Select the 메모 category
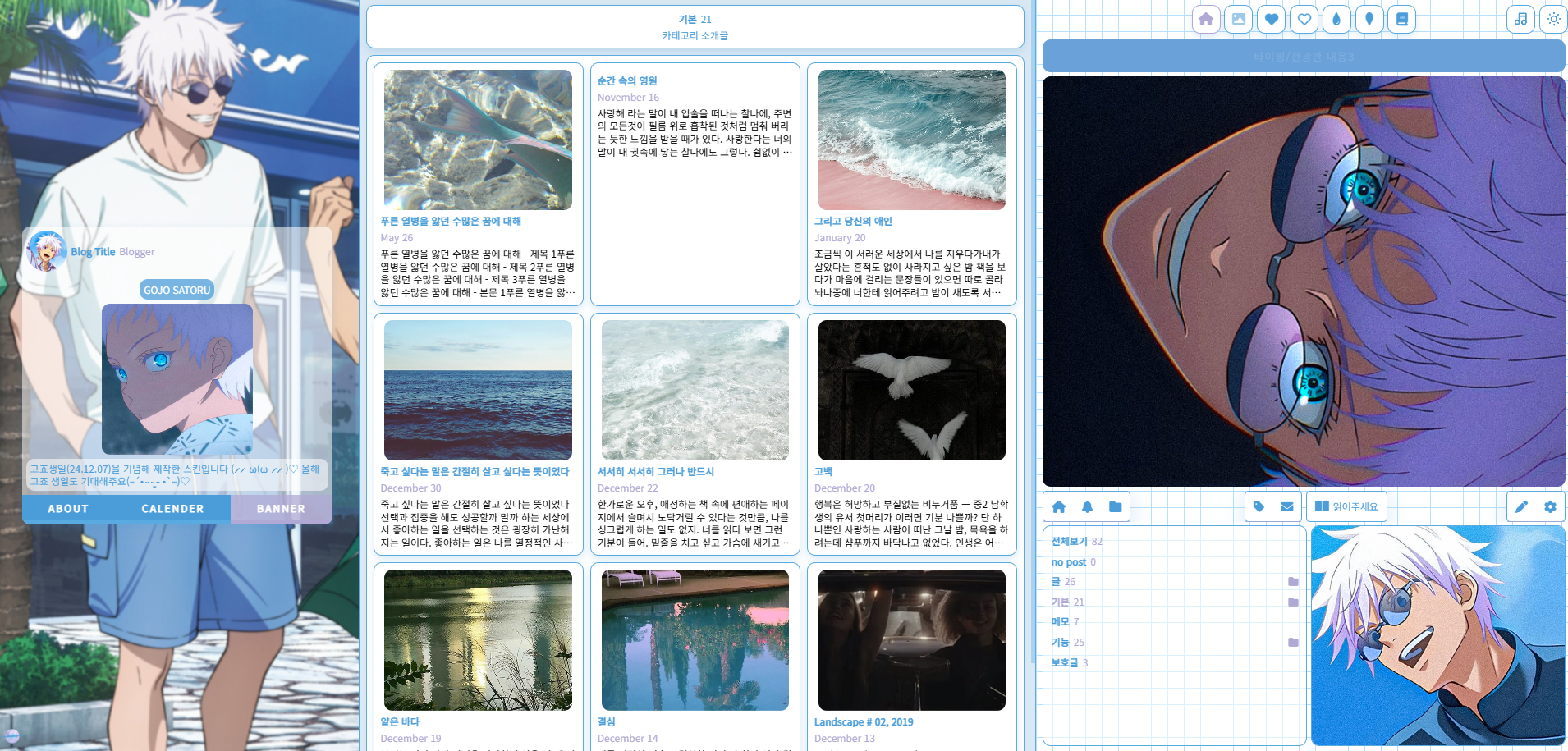 1060,622
